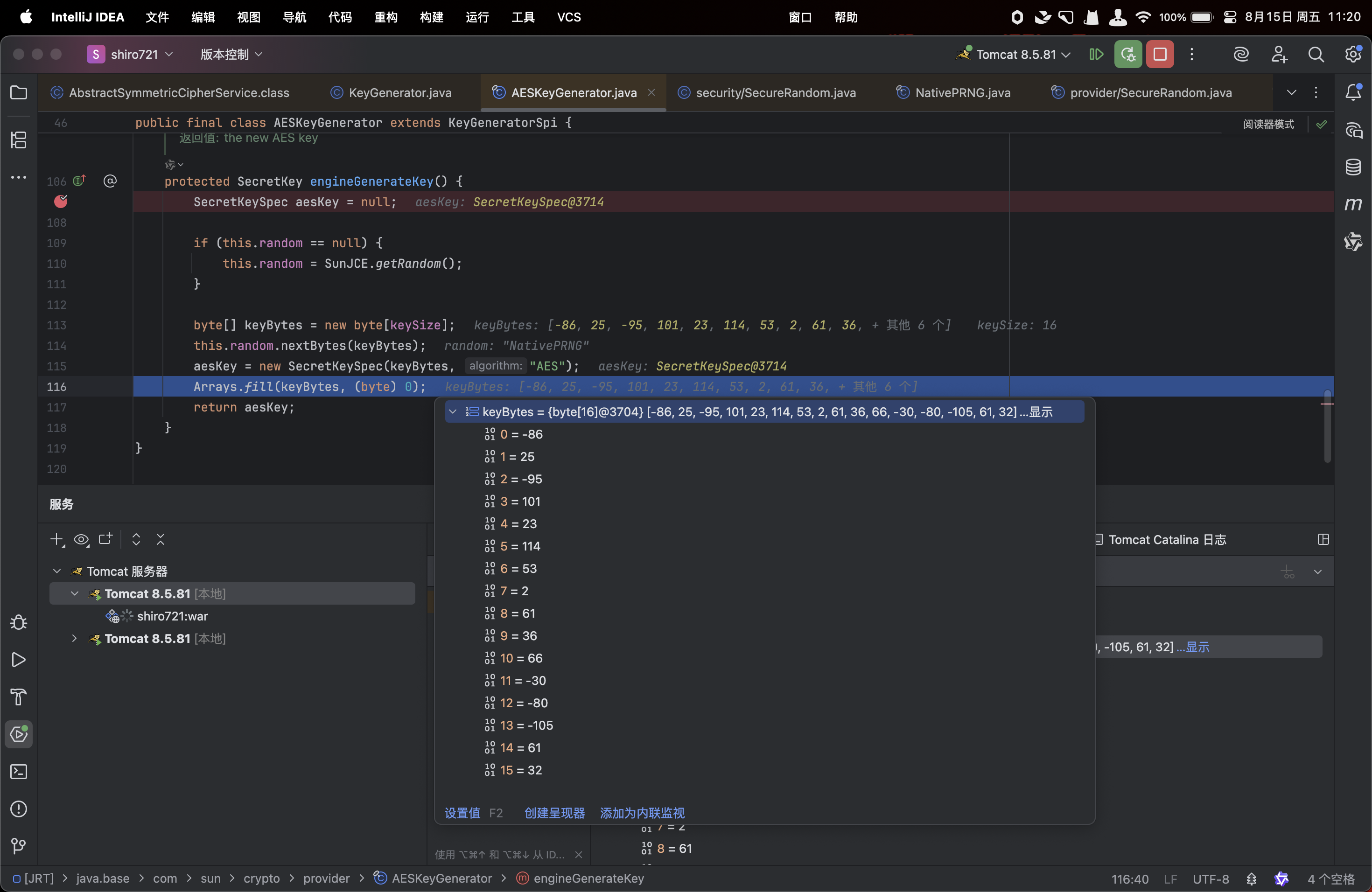Open the Notifications bell icon
1372x892 pixels.
click(x=1352, y=92)
